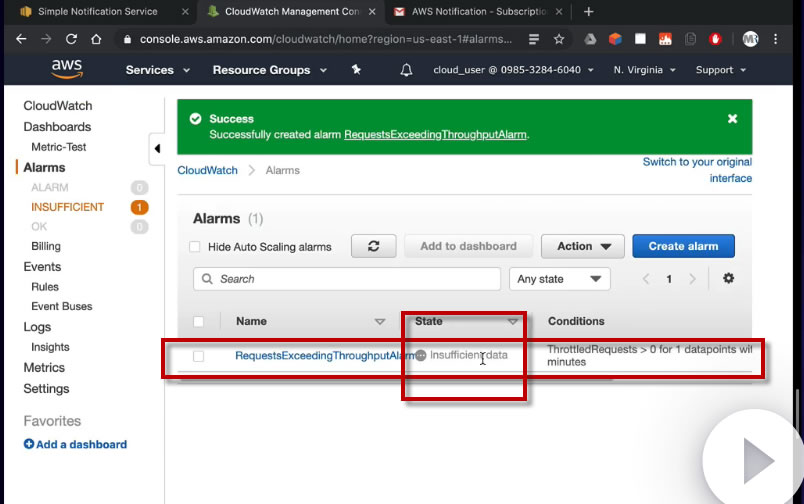Open a new browser tab with plus
Image resolution: width=804 pixels, height=504 pixels.
[x=588, y=12]
